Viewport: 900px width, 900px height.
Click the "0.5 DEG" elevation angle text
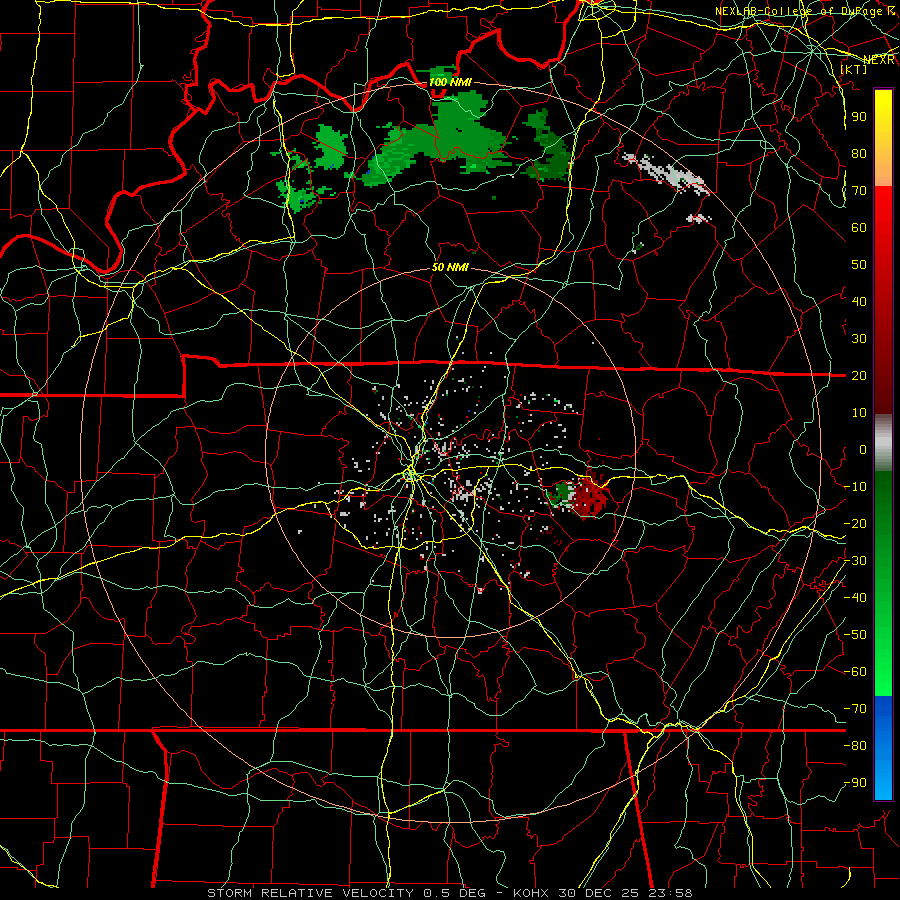pos(454,893)
